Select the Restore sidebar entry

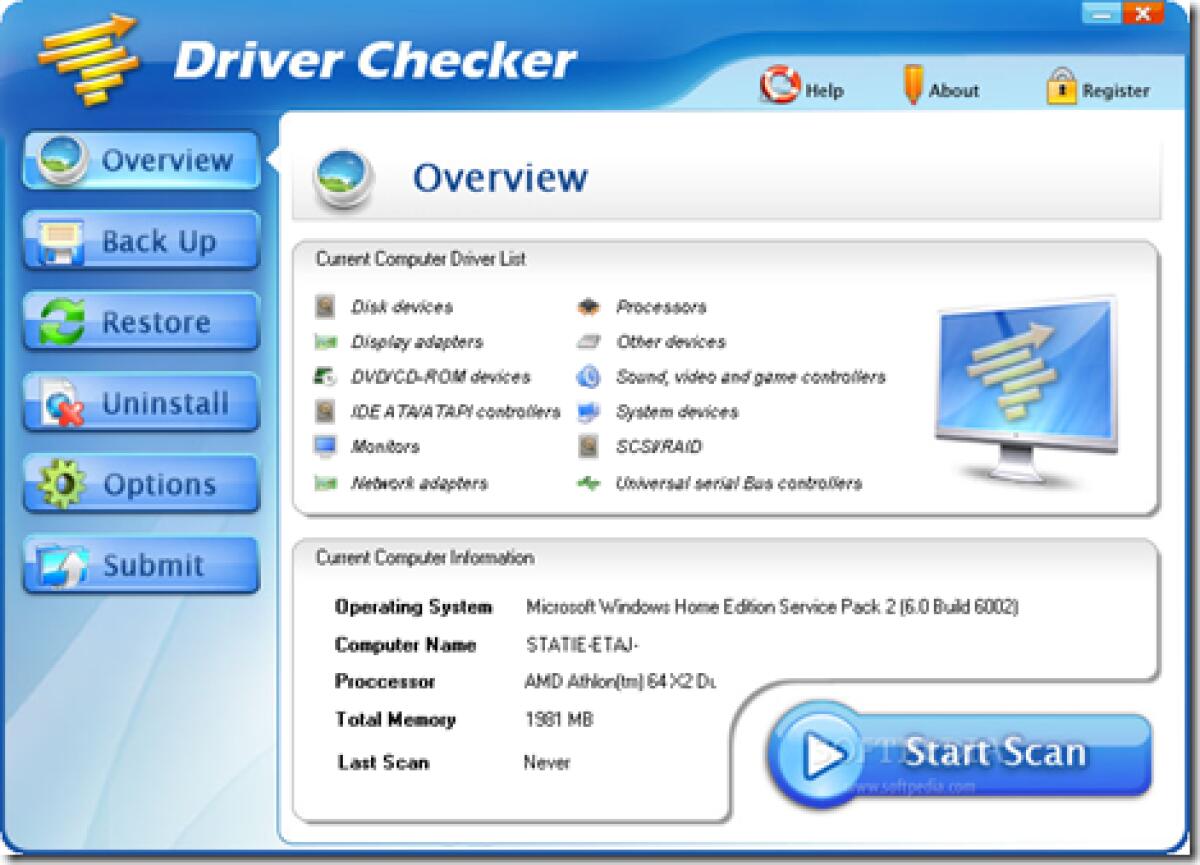(140, 322)
